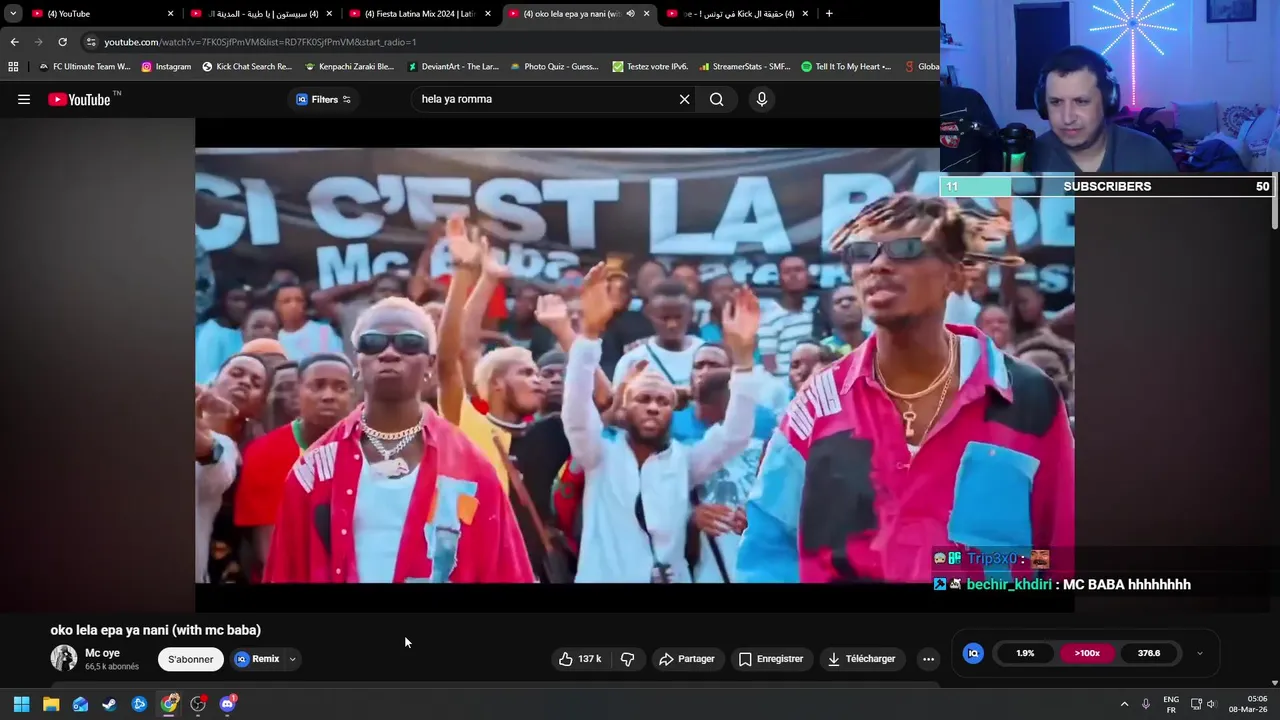This screenshot has height=720, width=1280.
Task: Click the blue IQ badge beside the stats
Action: 973,653
